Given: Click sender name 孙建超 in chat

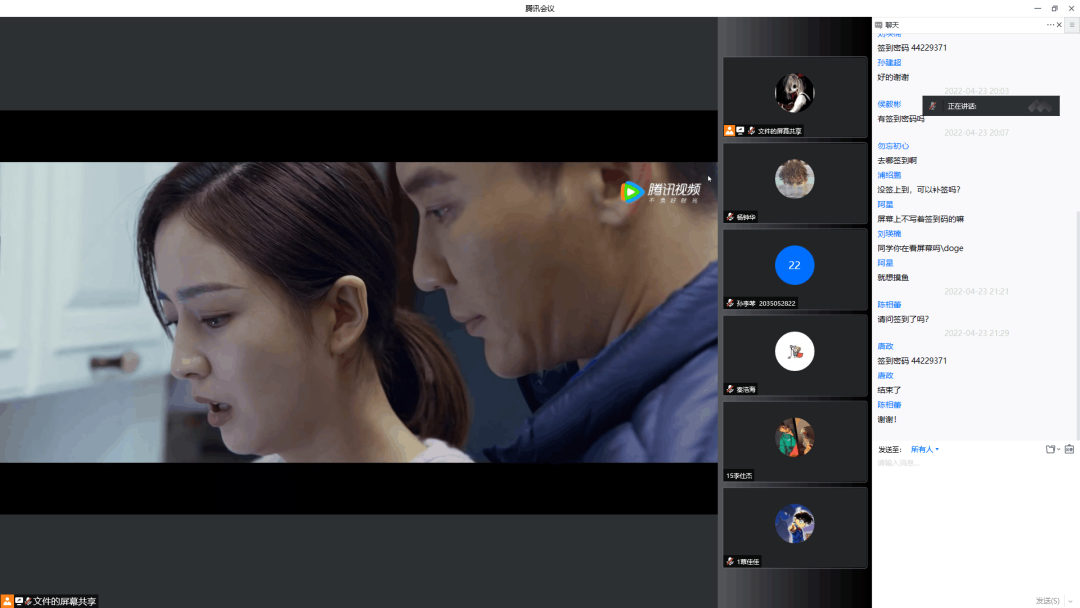Looking at the screenshot, I should (889, 63).
